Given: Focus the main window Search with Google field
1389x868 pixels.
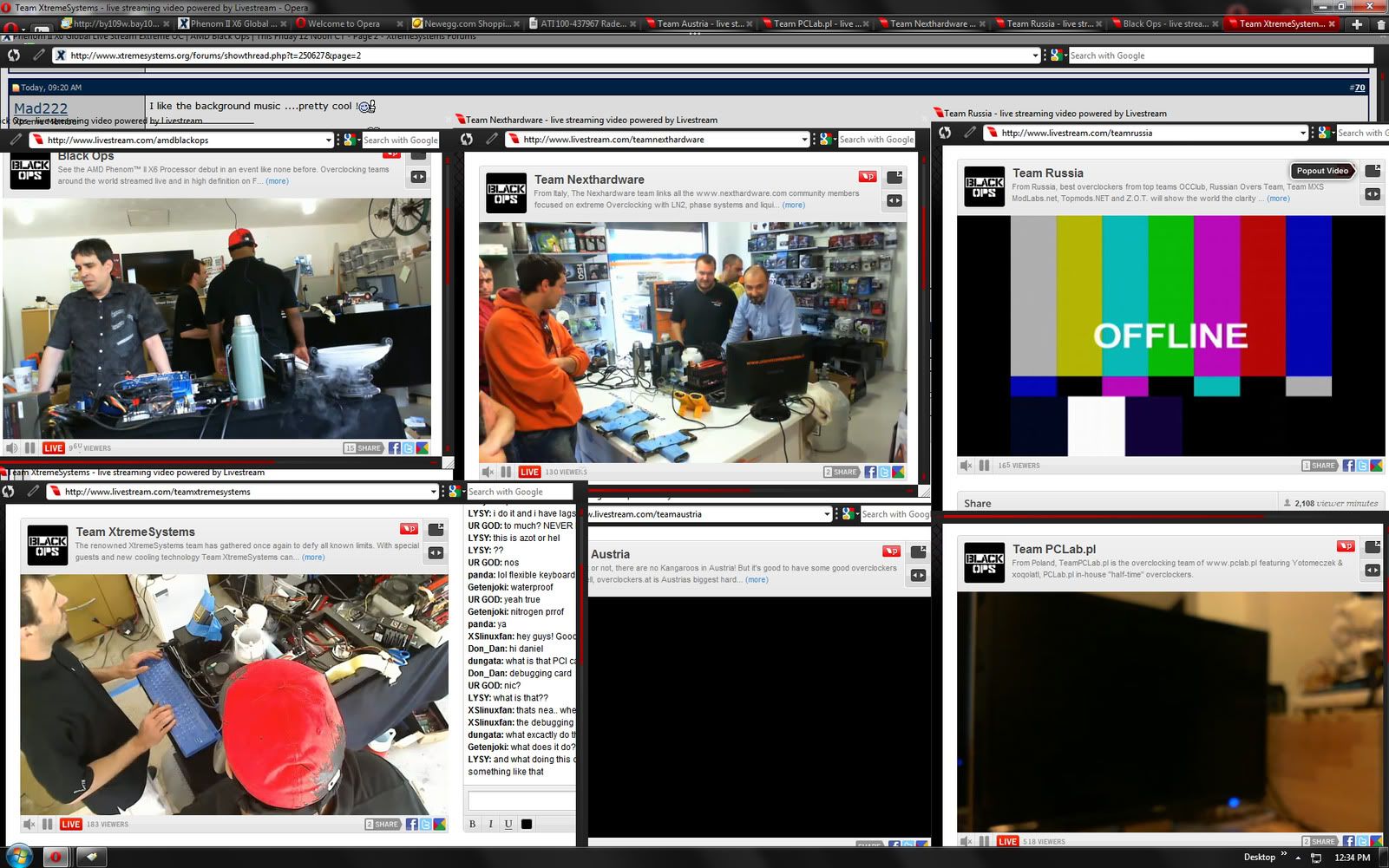Looking at the screenshot, I should 1220,55.
